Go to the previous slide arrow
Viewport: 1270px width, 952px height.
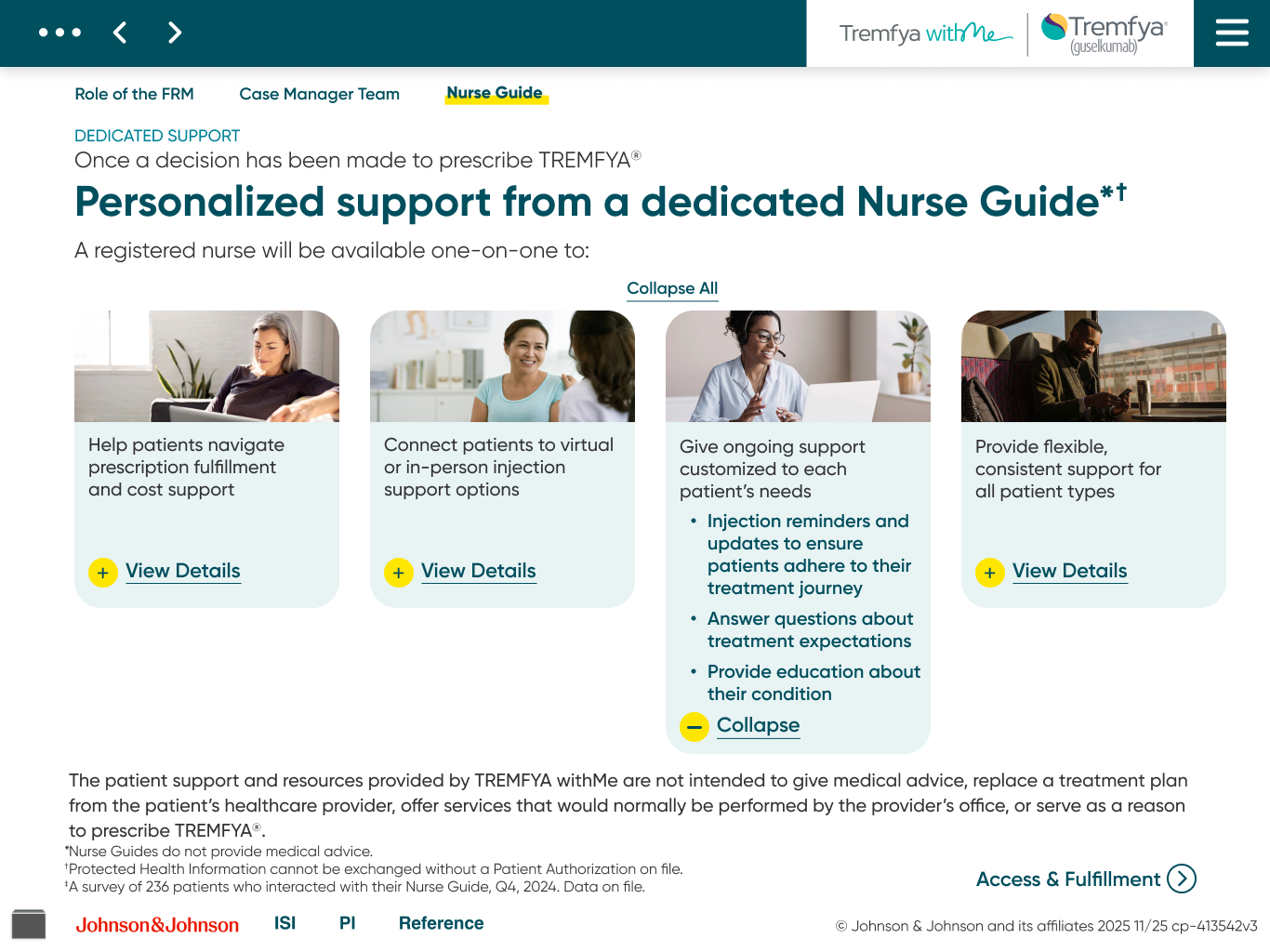coord(120,33)
